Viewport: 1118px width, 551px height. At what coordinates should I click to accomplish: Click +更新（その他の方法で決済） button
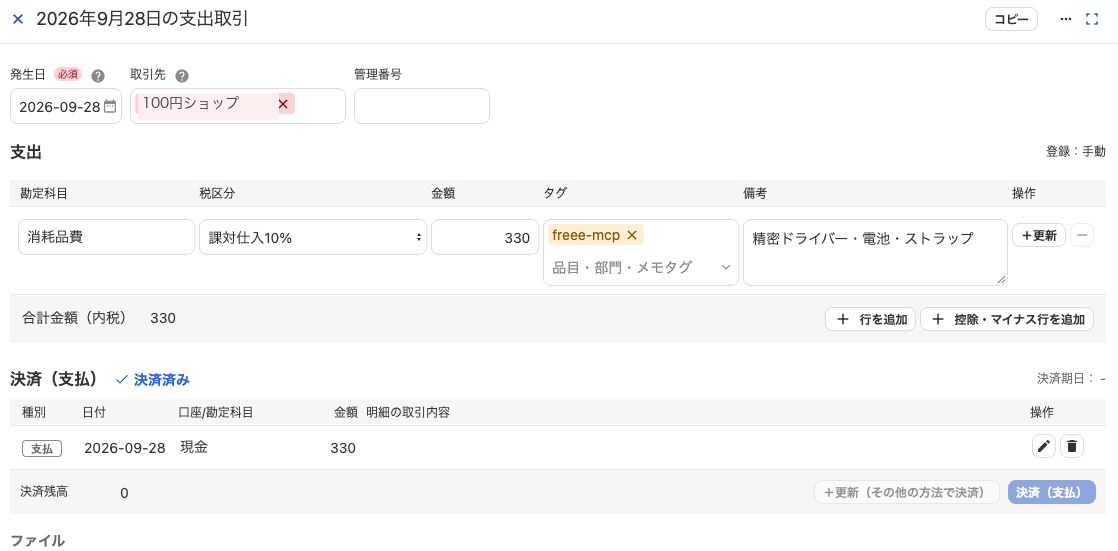(x=907, y=492)
